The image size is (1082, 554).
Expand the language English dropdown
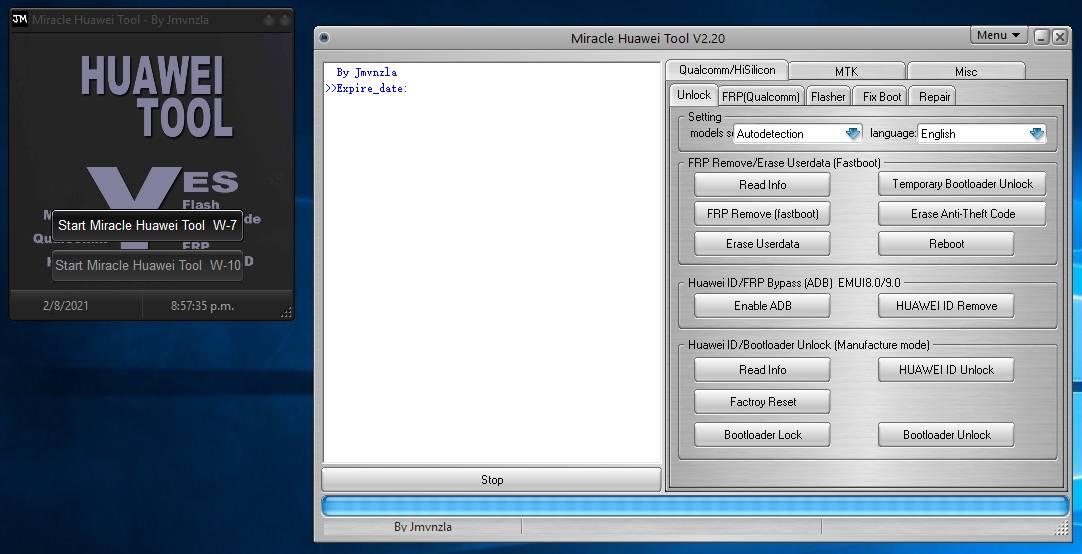click(1036, 133)
